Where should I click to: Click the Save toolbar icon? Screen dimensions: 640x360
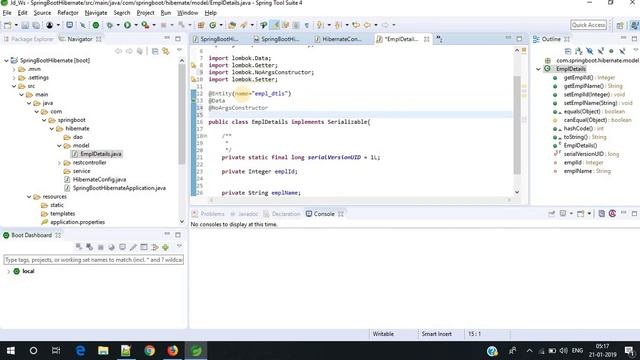pyautogui.click(x=25, y=25)
